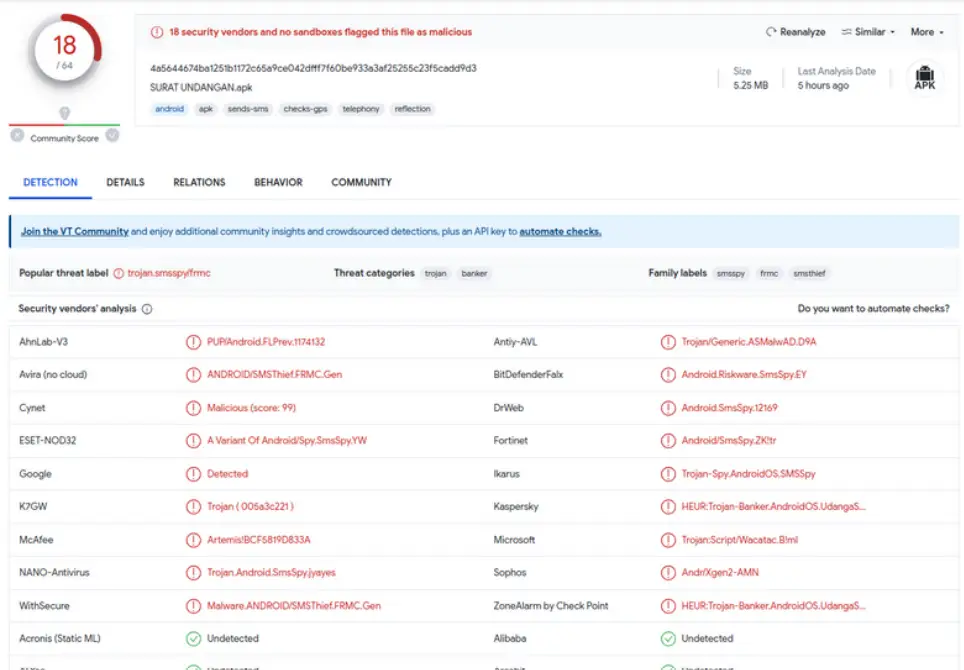
Task: Click the telephony tag
Action: click(x=361, y=109)
